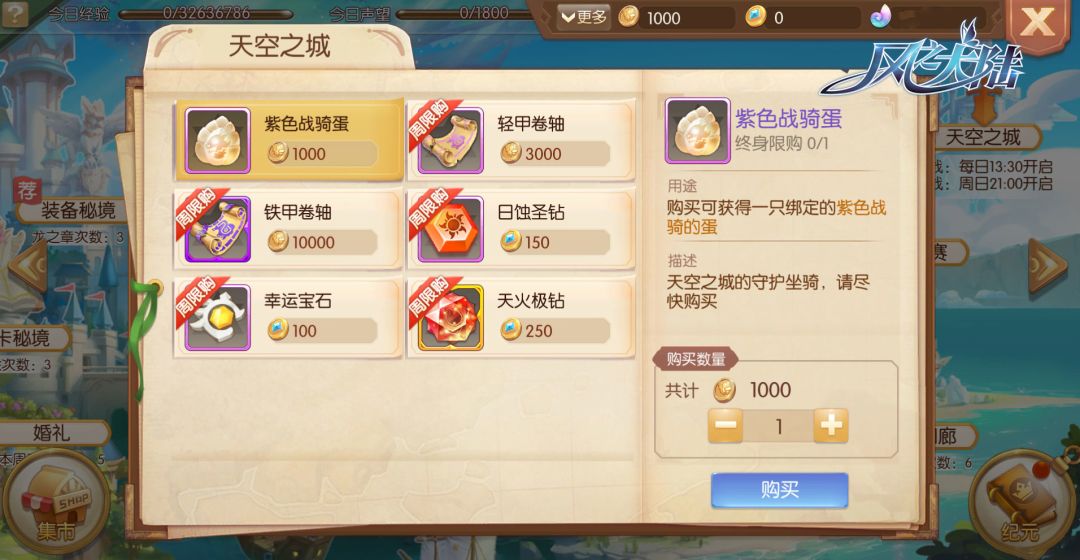Go to previous page with left arrow
Viewport: 1080px width, 560px height.
(29, 265)
